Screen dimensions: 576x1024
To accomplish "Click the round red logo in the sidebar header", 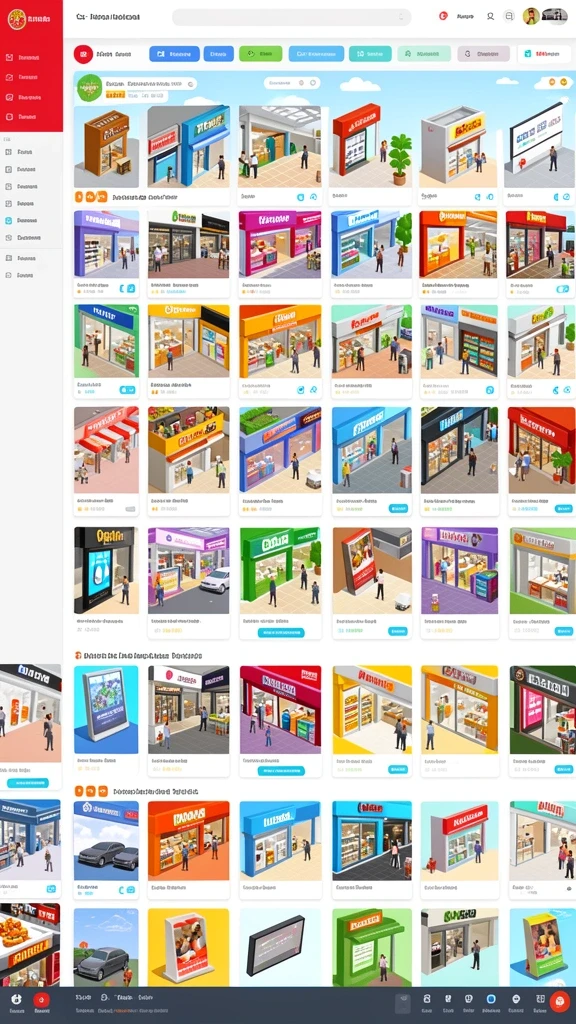I will point(16,20).
